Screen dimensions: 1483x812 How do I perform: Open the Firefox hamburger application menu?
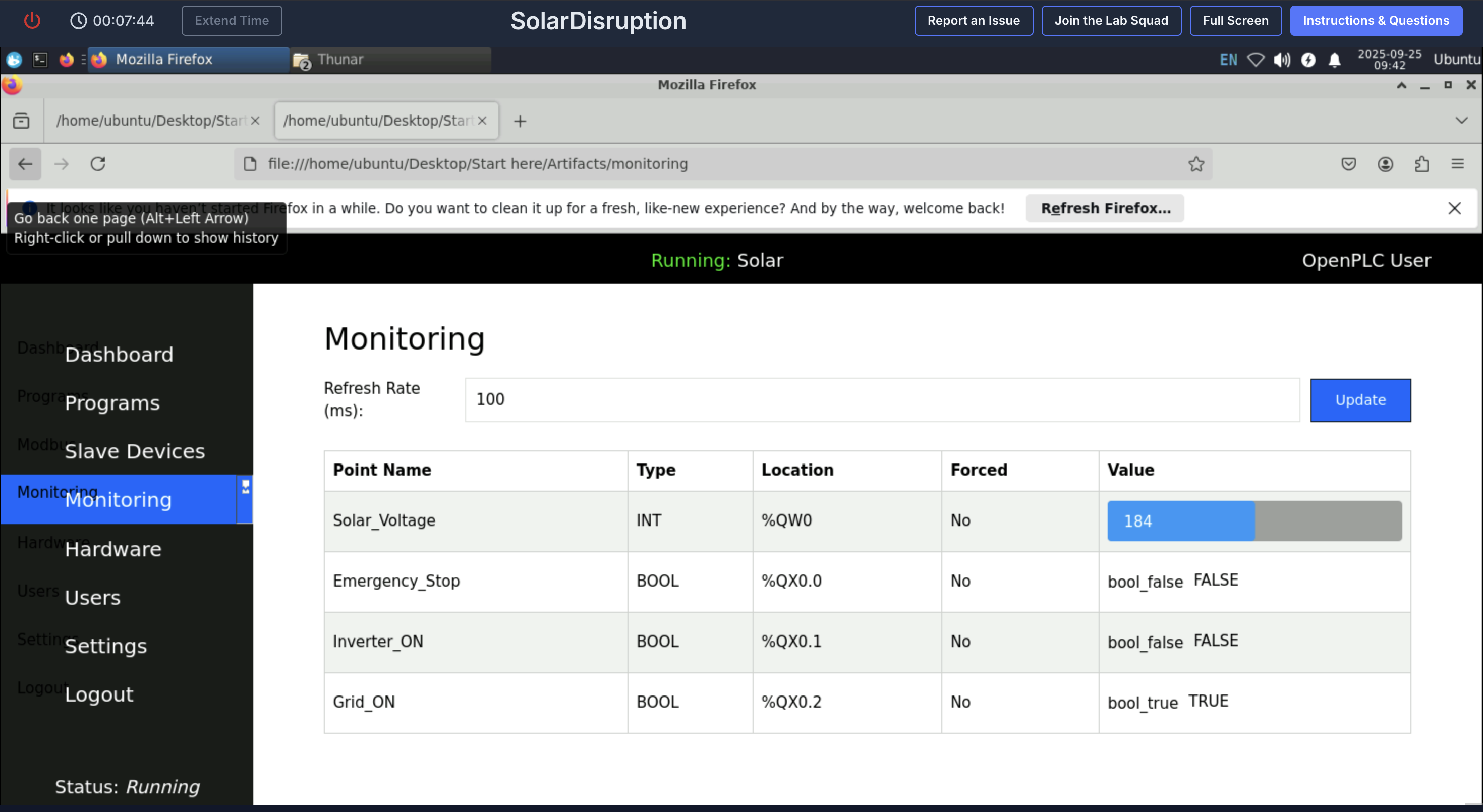click(x=1458, y=164)
